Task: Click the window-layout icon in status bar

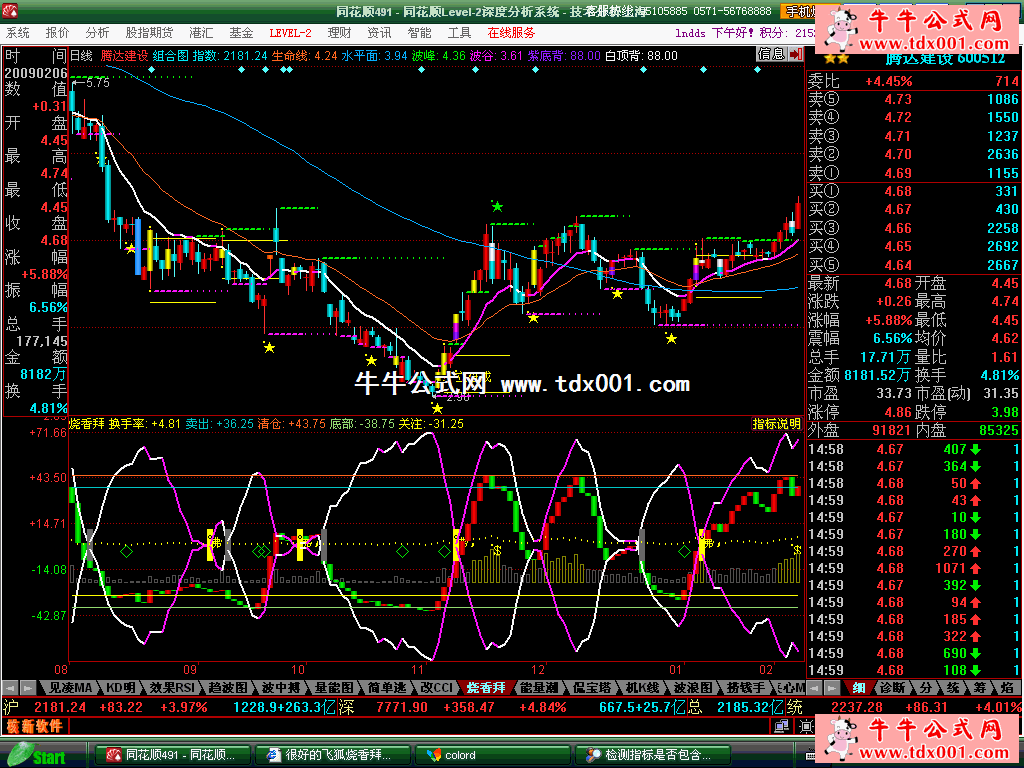Action: point(781,726)
